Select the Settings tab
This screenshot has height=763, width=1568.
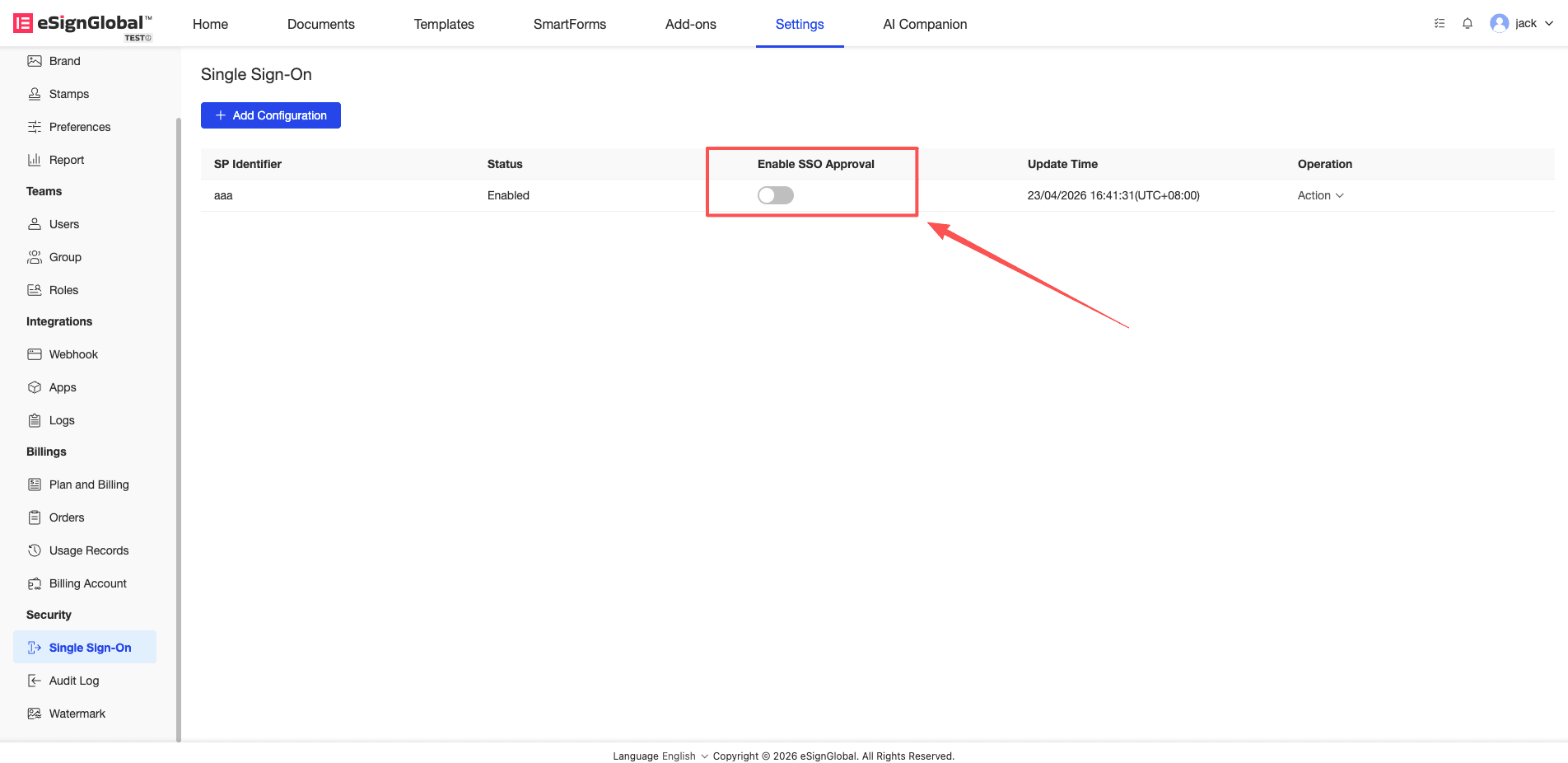click(800, 24)
